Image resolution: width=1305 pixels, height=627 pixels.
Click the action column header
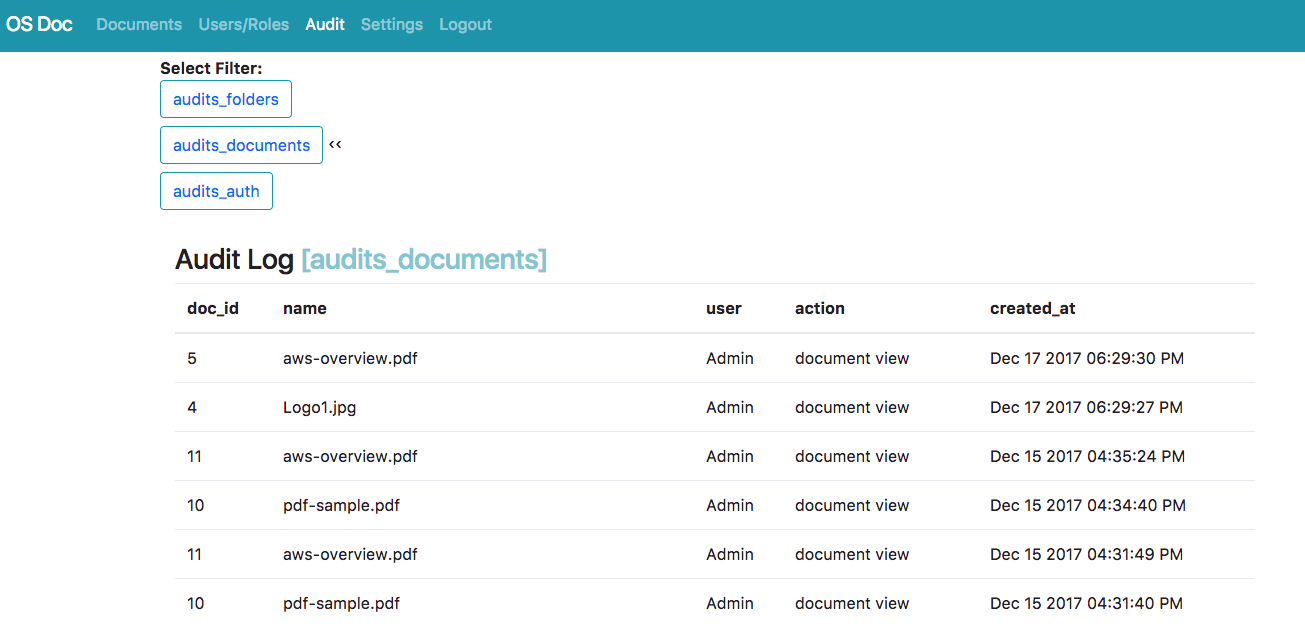pos(819,308)
